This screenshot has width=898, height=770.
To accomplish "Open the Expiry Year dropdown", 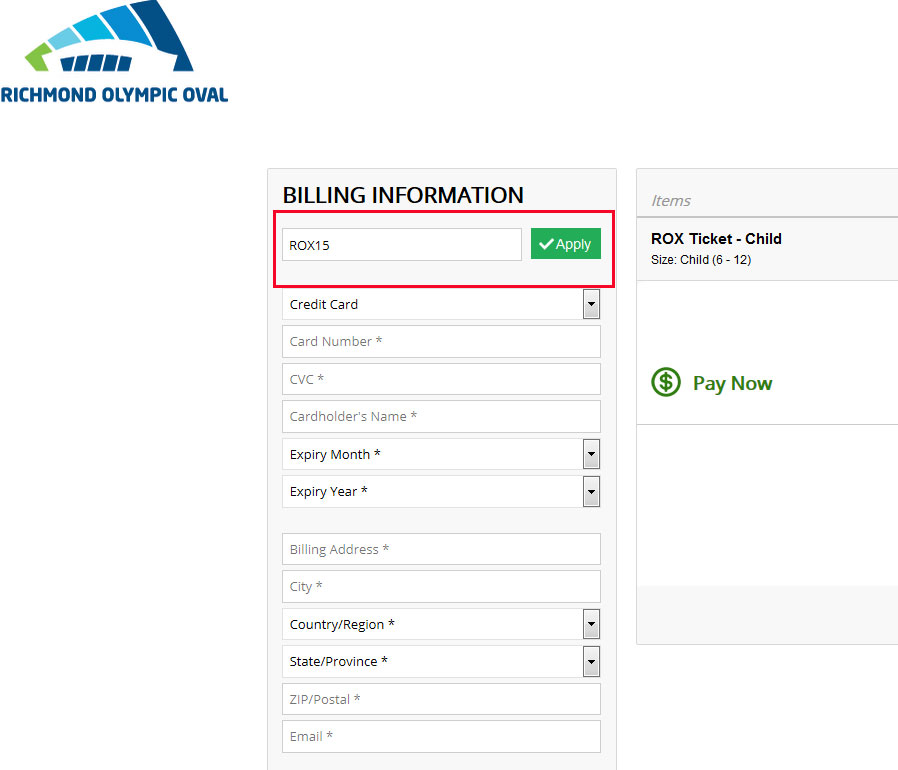I will click(441, 492).
